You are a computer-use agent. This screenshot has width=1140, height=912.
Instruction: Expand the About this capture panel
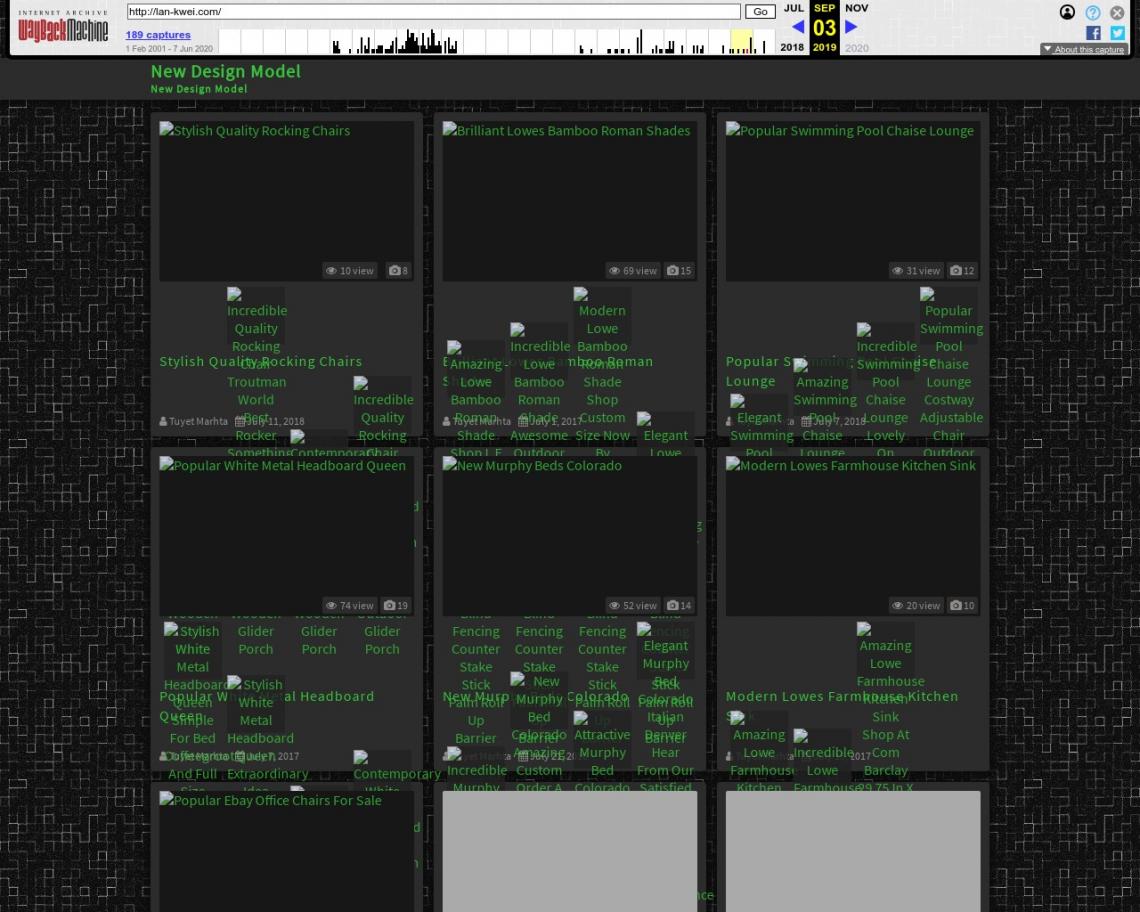(x=1084, y=49)
